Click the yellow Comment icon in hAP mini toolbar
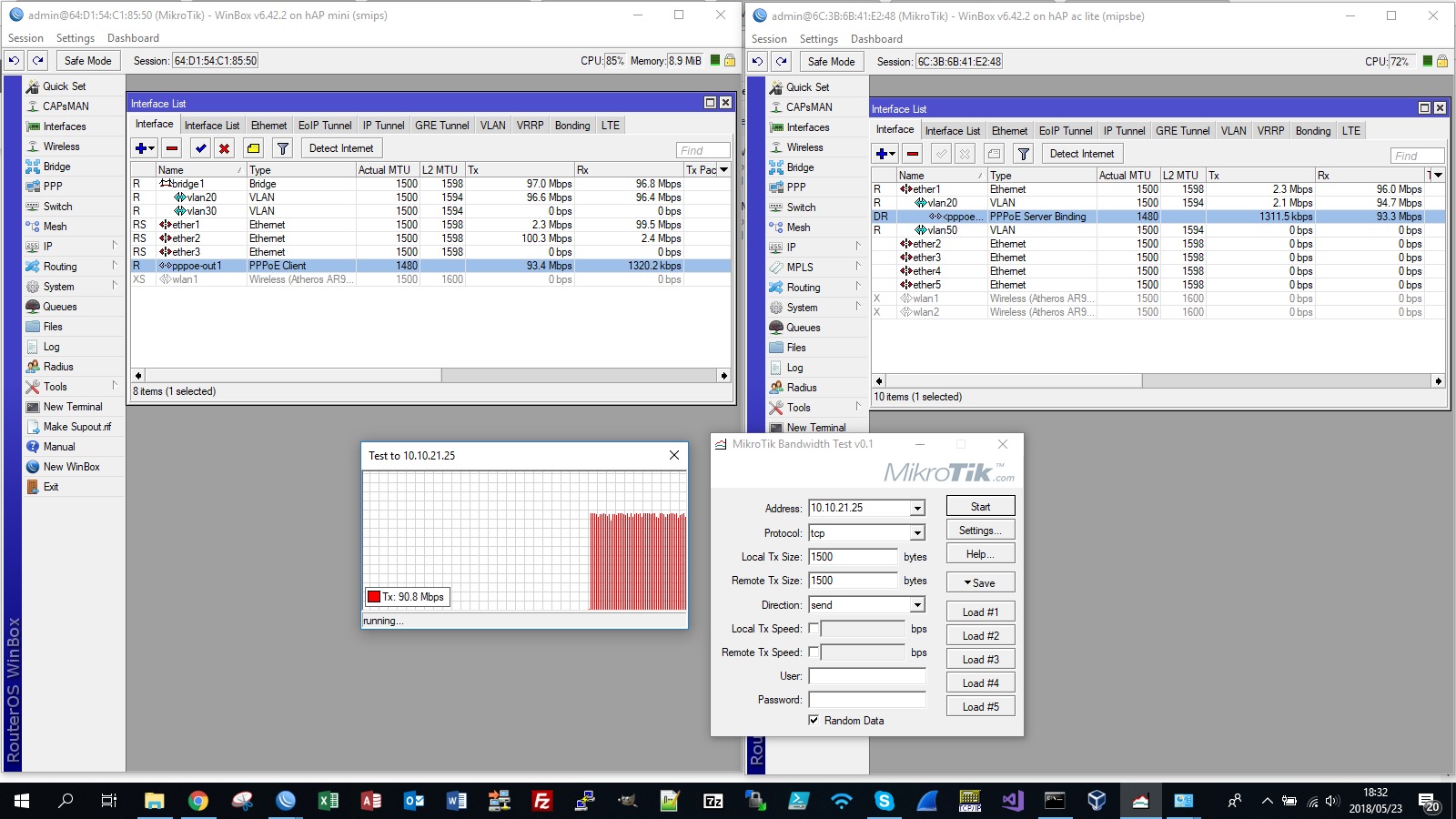The image size is (1456, 819). [254, 148]
